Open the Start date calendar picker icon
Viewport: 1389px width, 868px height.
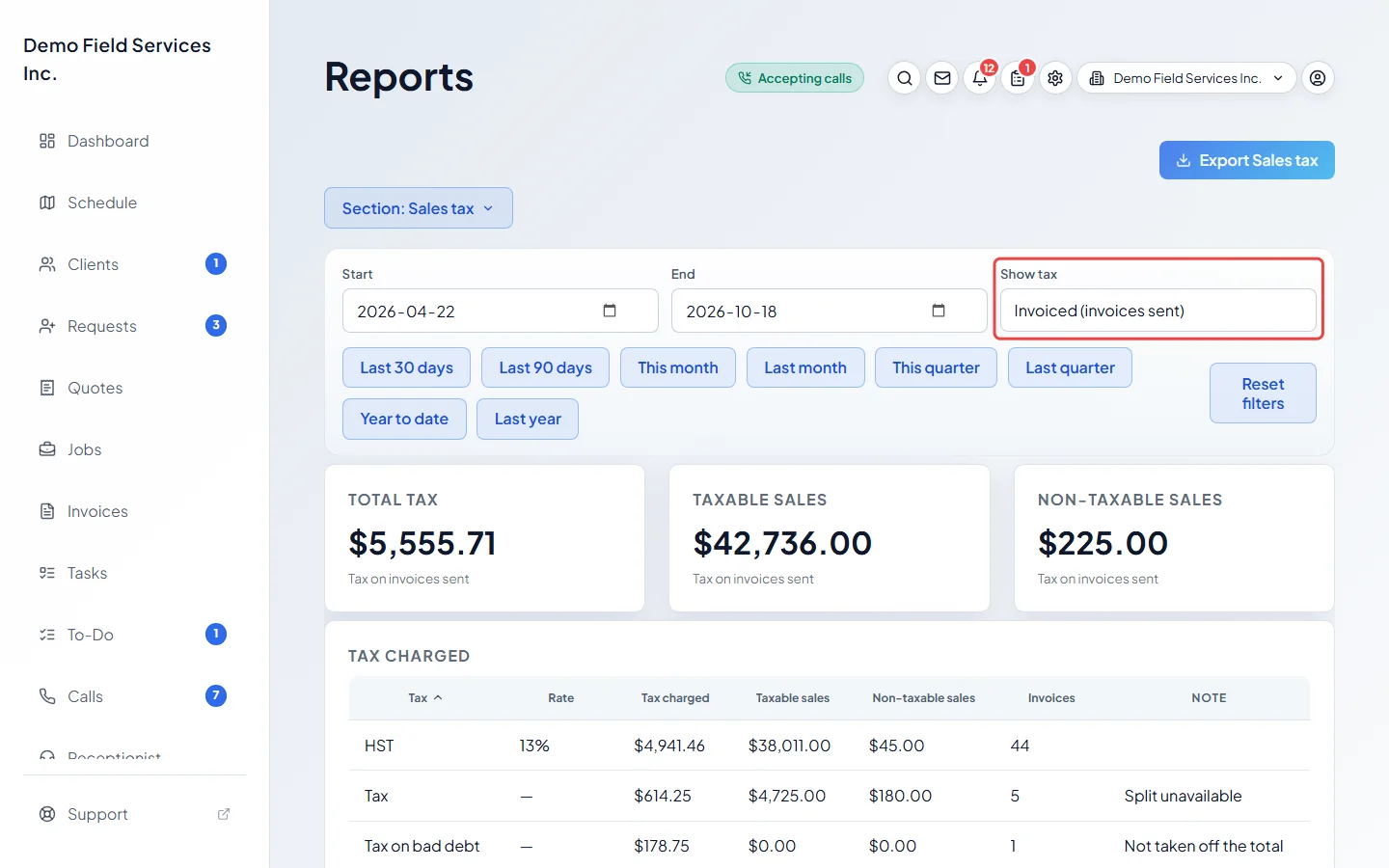(x=610, y=311)
